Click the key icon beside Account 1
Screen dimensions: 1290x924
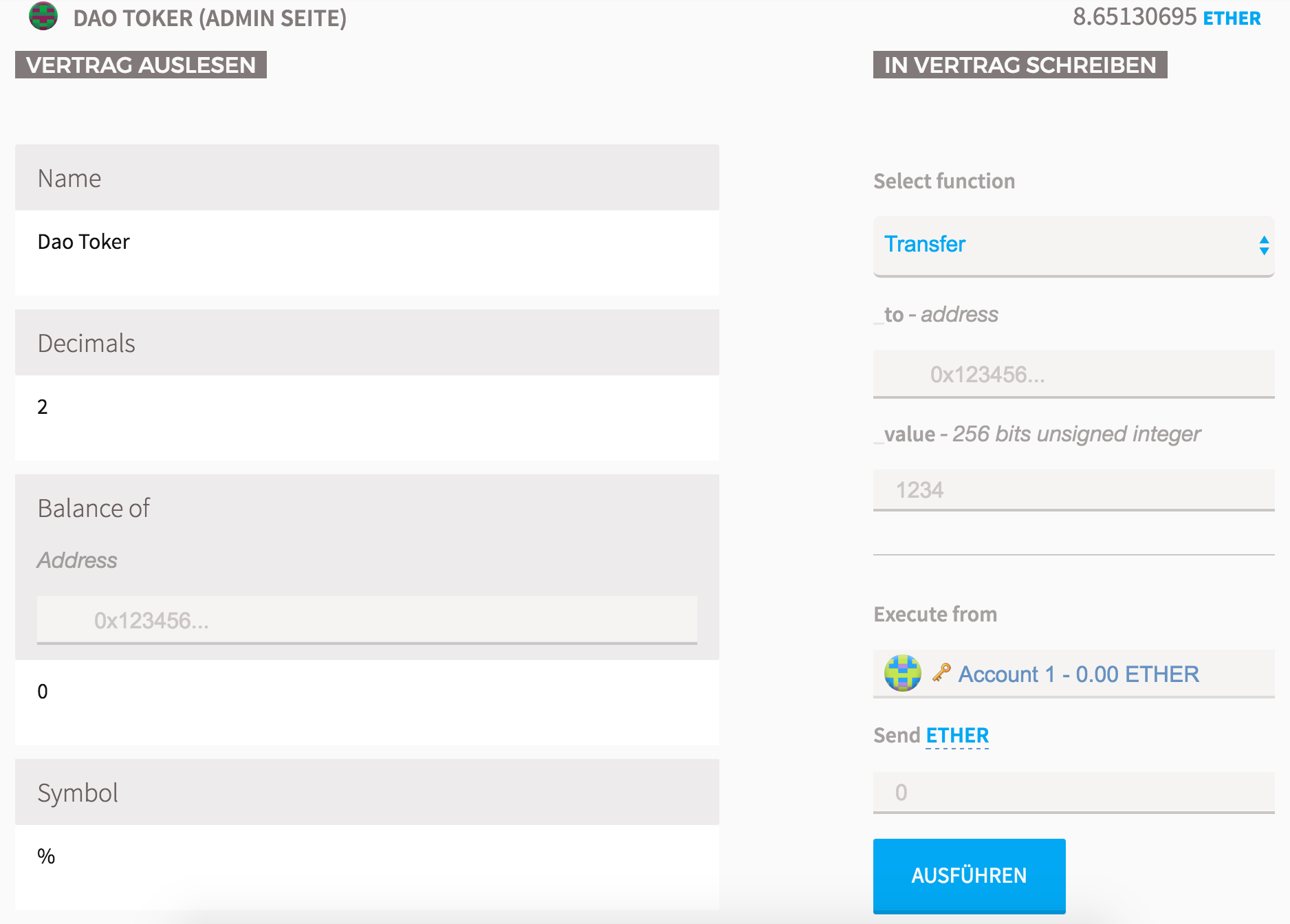pyautogui.click(x=941, y=672)
